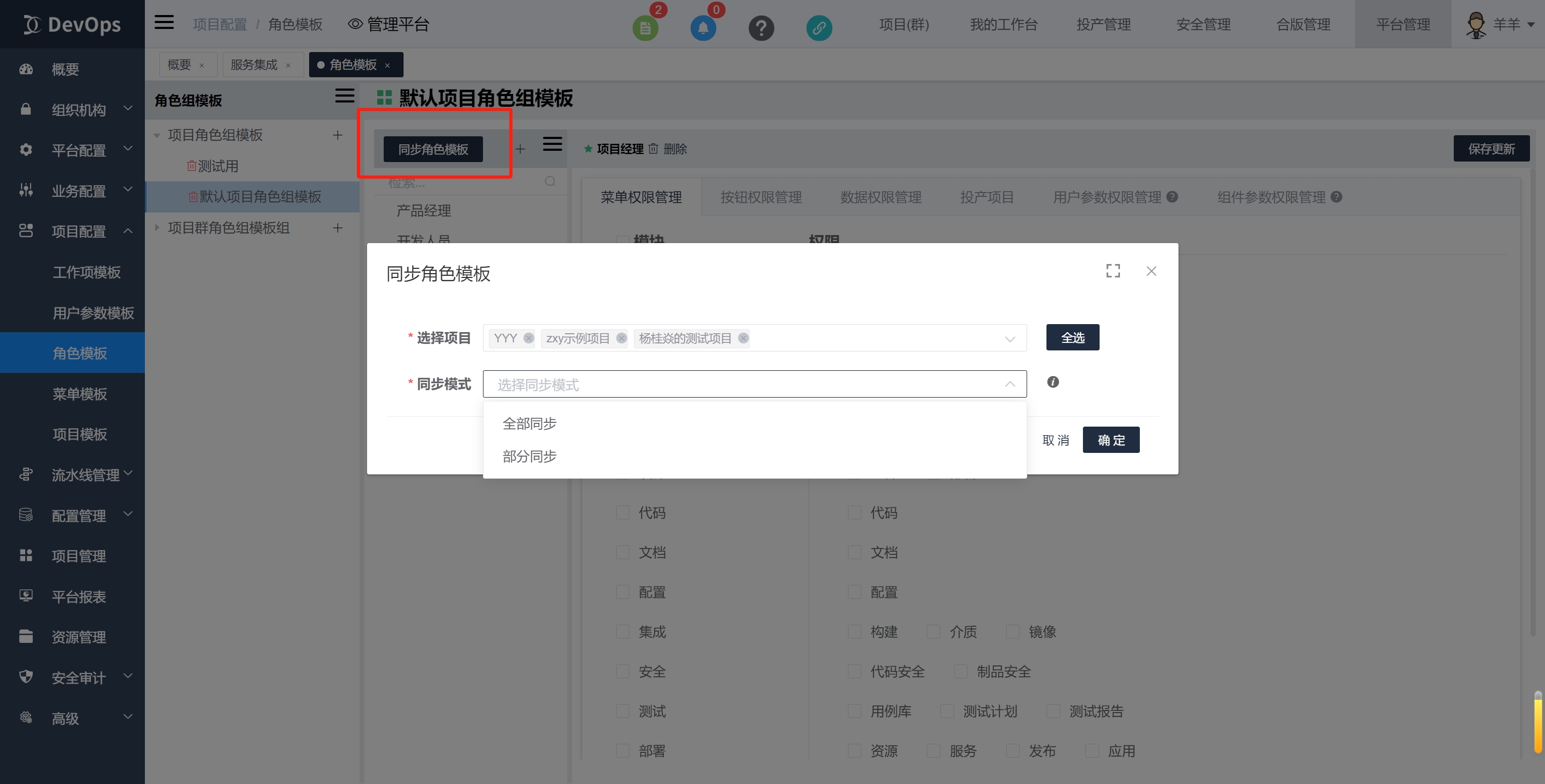Image resolution: width=1545 pixels, height=784 pixels.
Task: Enable the 测试计划 checkbox
Action: pyautogui.click(x=947, y=711)
